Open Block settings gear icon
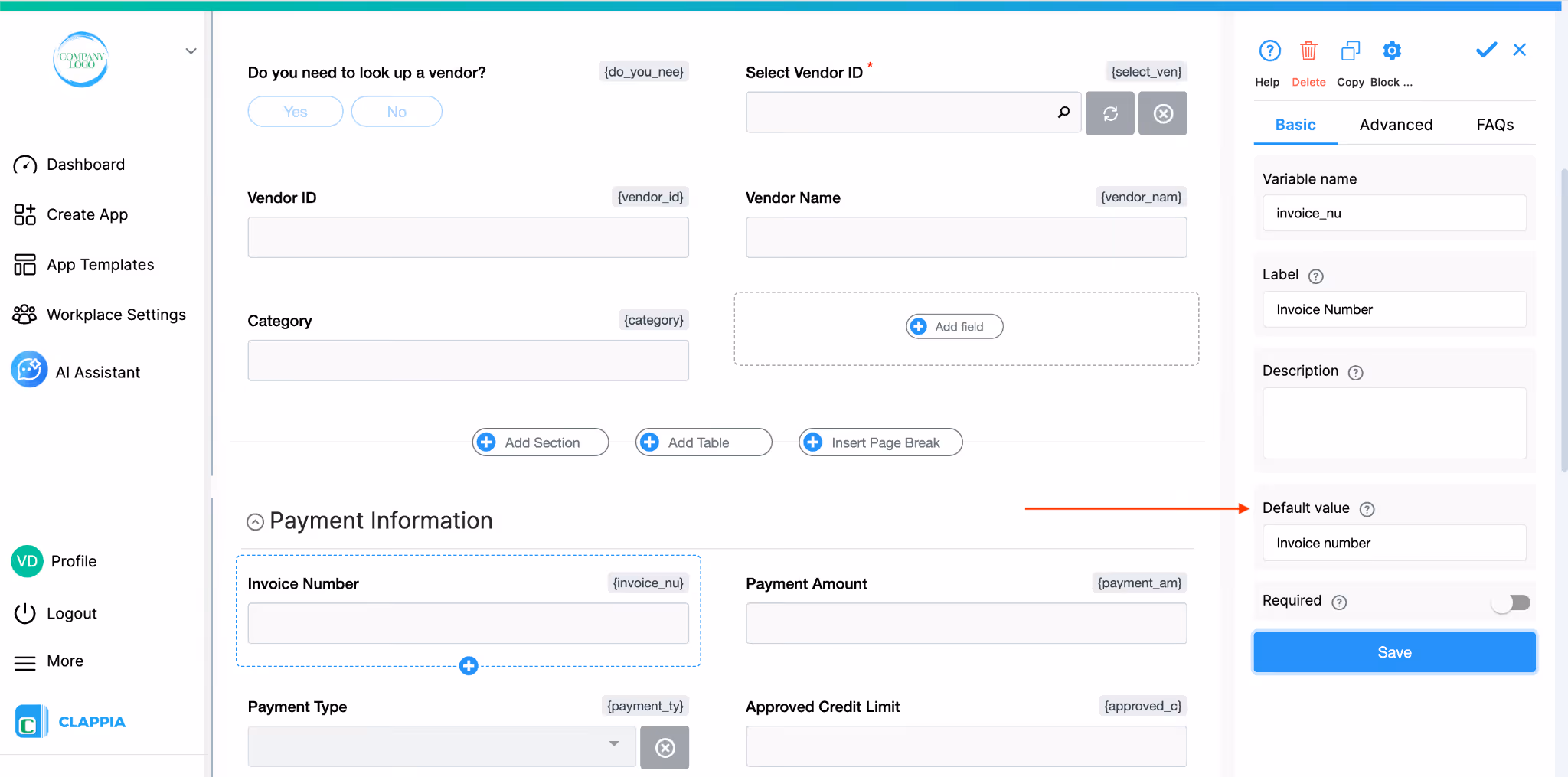The image size is (1568, 777). tap(1392, 51)
